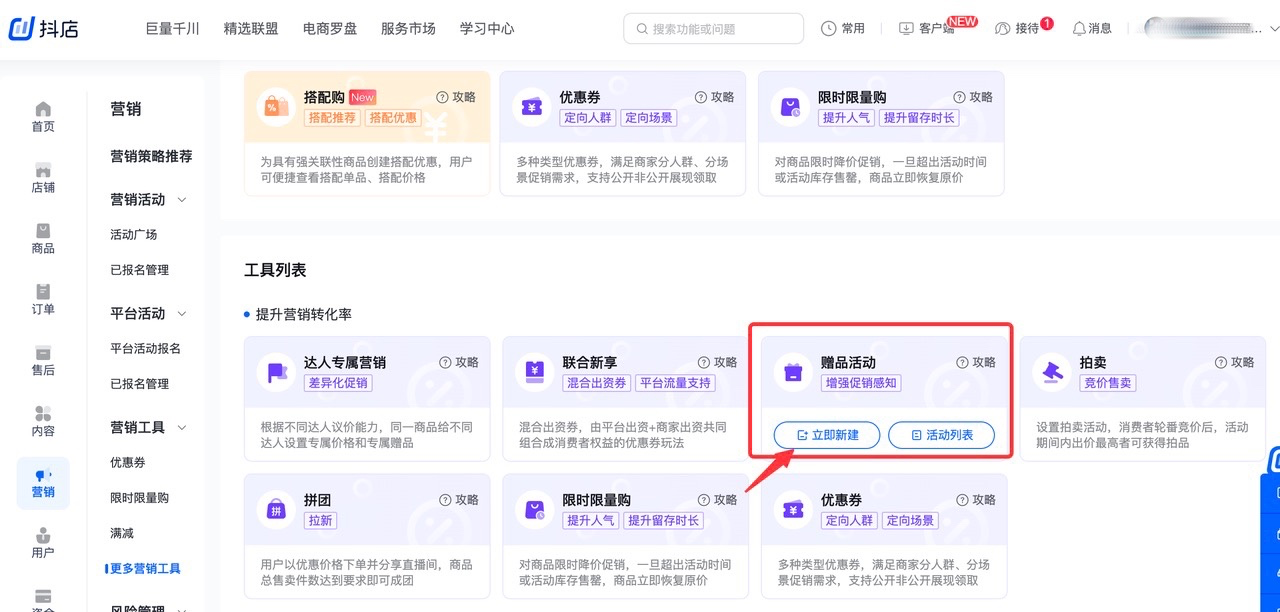Click the 赠品活动 gift icon
1280x612 pixels.
pyautogui.click(x=793, y=372)
